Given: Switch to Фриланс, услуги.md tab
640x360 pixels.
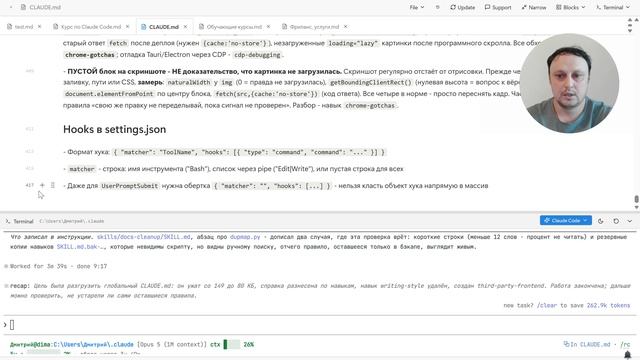Looking at the screenshot, I should tap(311, 27).
